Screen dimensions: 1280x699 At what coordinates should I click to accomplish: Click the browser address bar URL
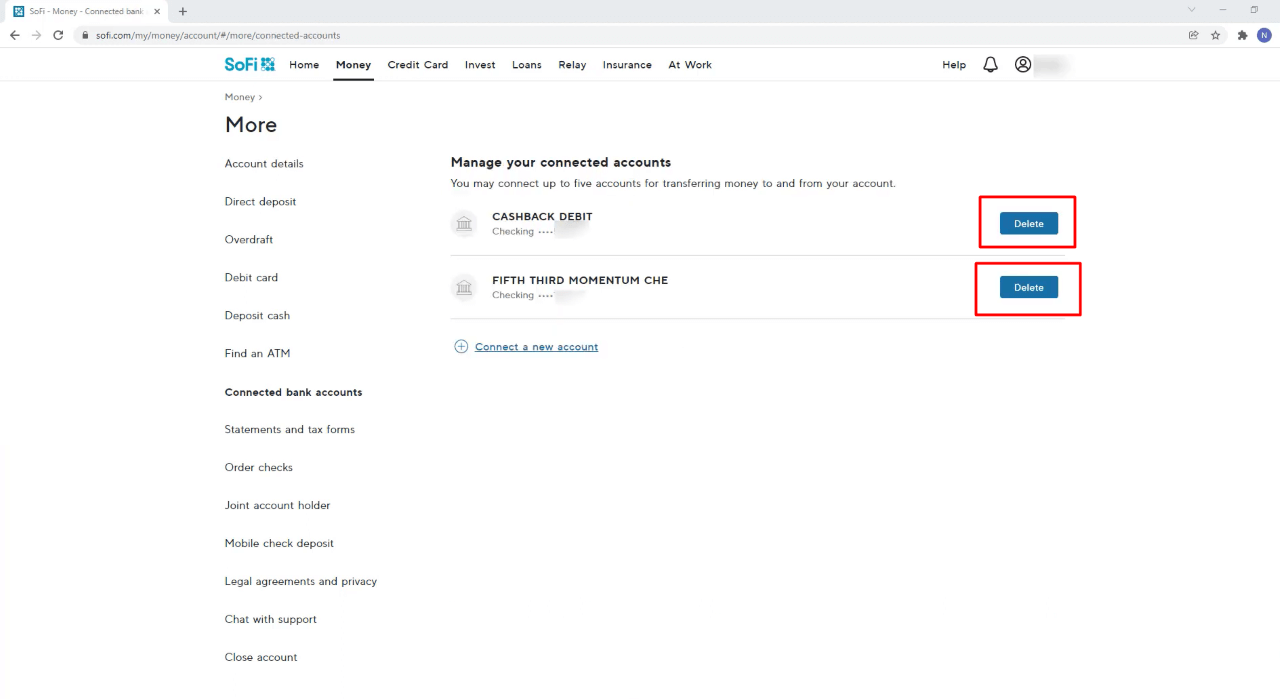(x=218, y=35)
